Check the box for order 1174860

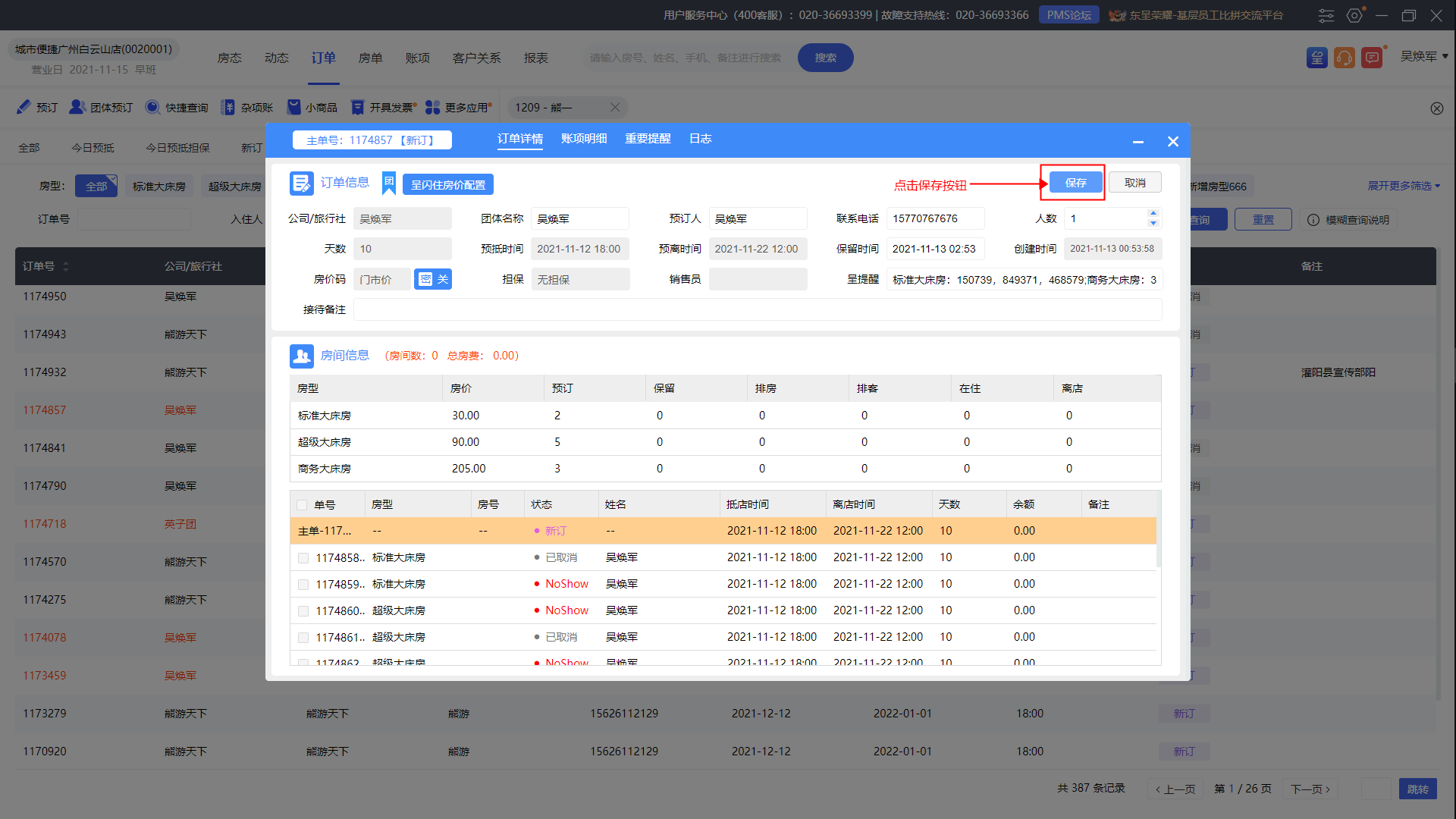click(x=303, y=611)
